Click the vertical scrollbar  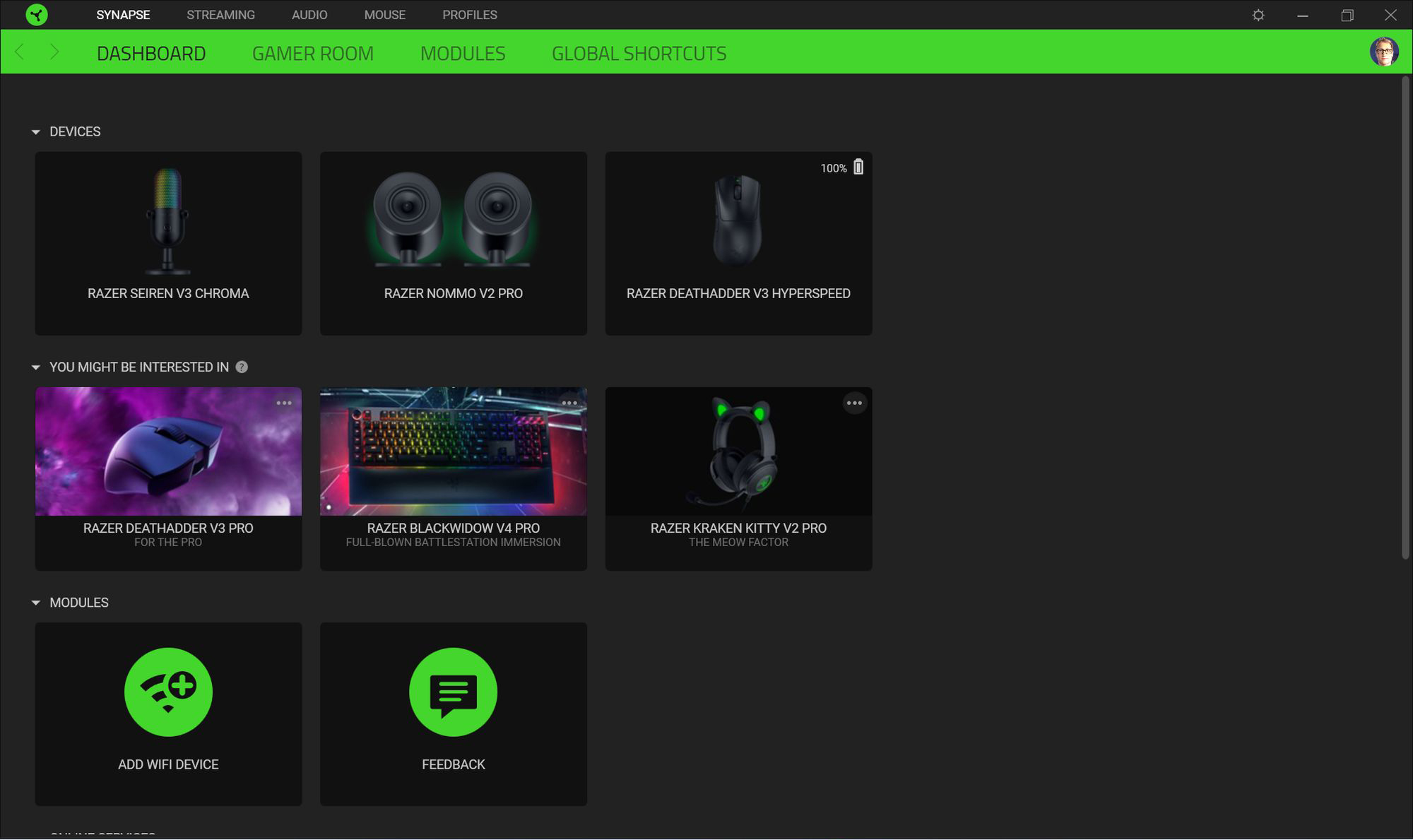coord(1405,318)
